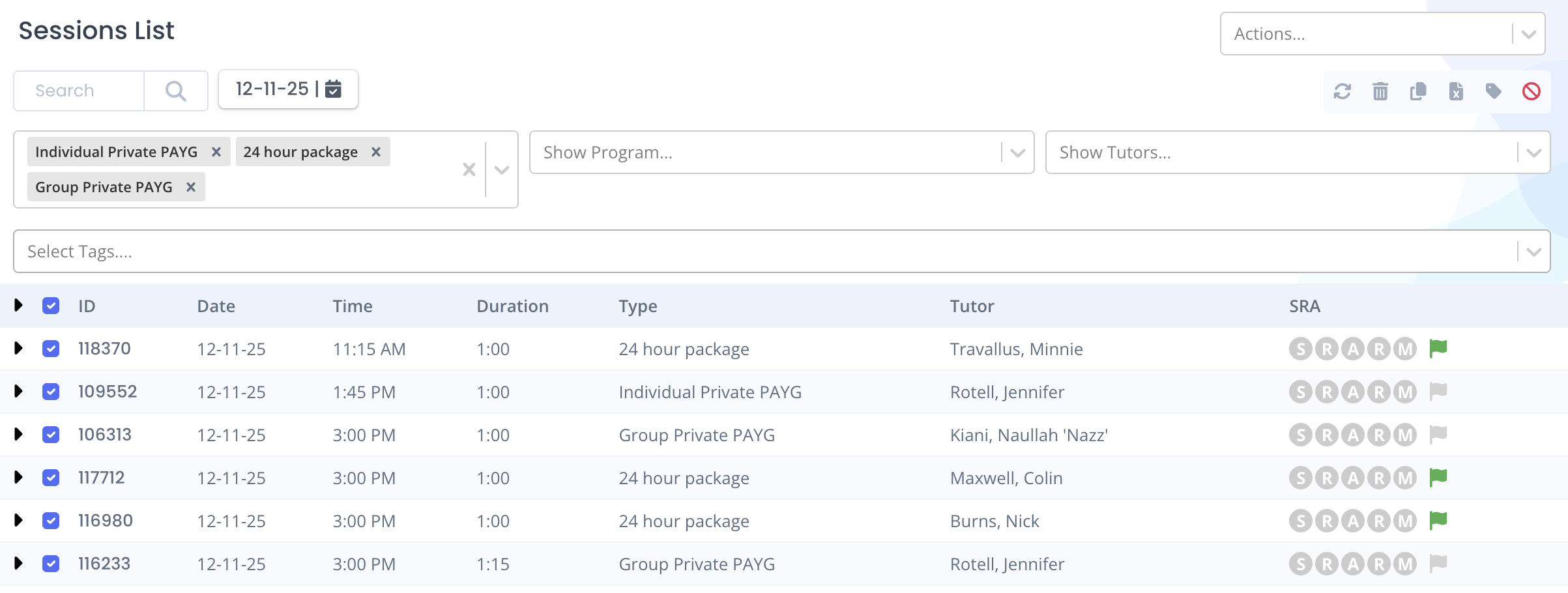Uncheck the checkbox for session 116980
Screen dimensions: 1568x593
[51, 521]
